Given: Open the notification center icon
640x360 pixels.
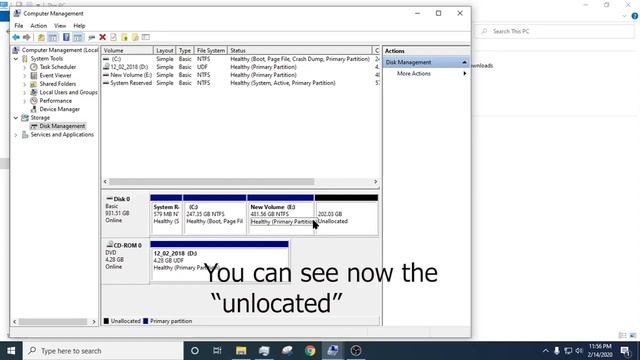Looking at the screenshot, I should pos(625,351).
